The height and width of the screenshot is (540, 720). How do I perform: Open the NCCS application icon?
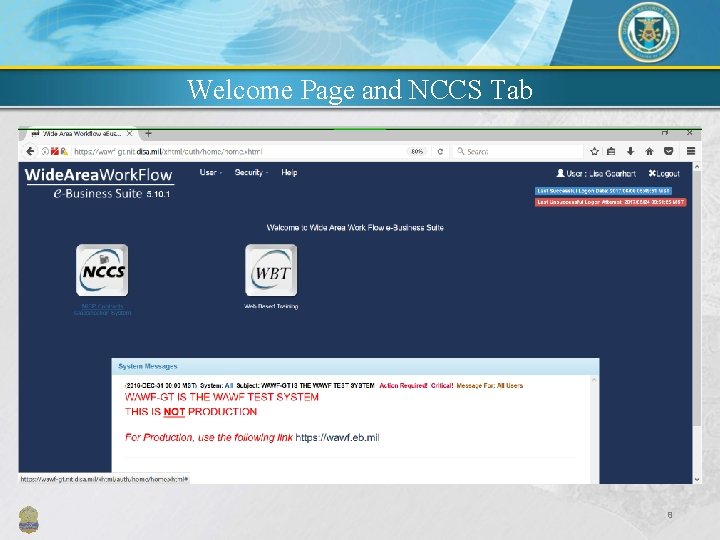(102, 270)
